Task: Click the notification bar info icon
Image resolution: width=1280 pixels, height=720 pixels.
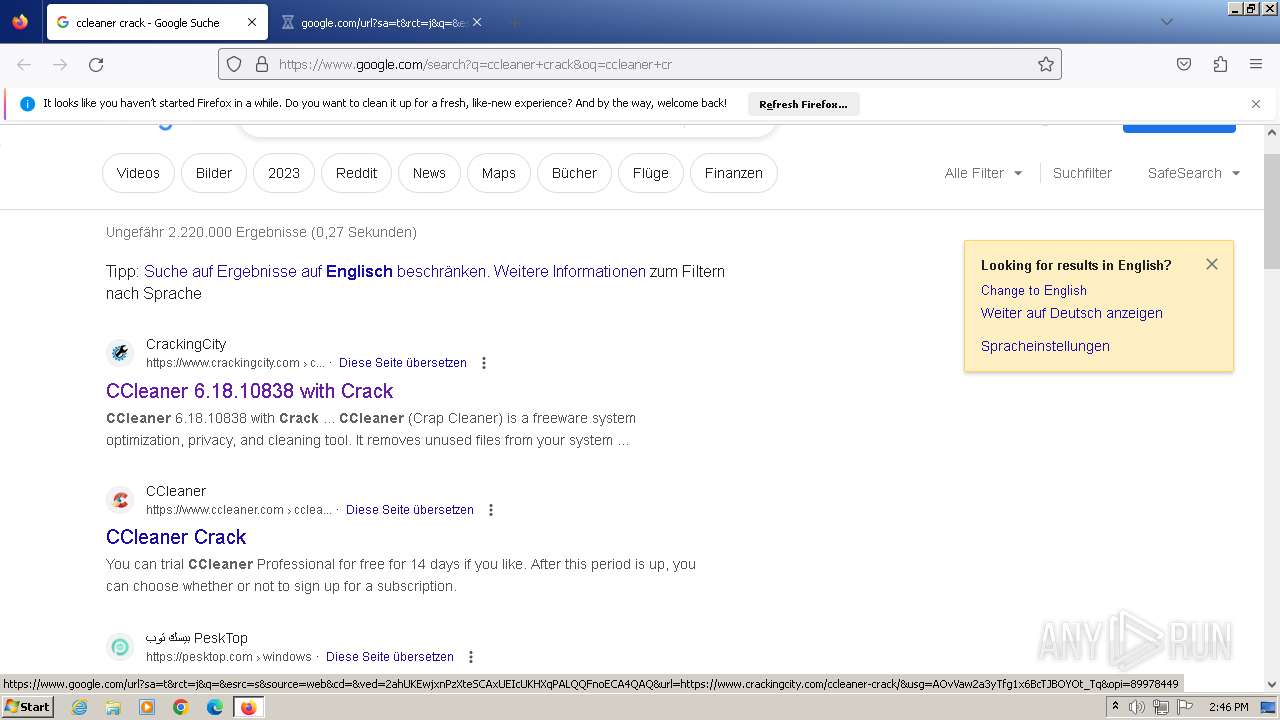Action: coord(27,104)
